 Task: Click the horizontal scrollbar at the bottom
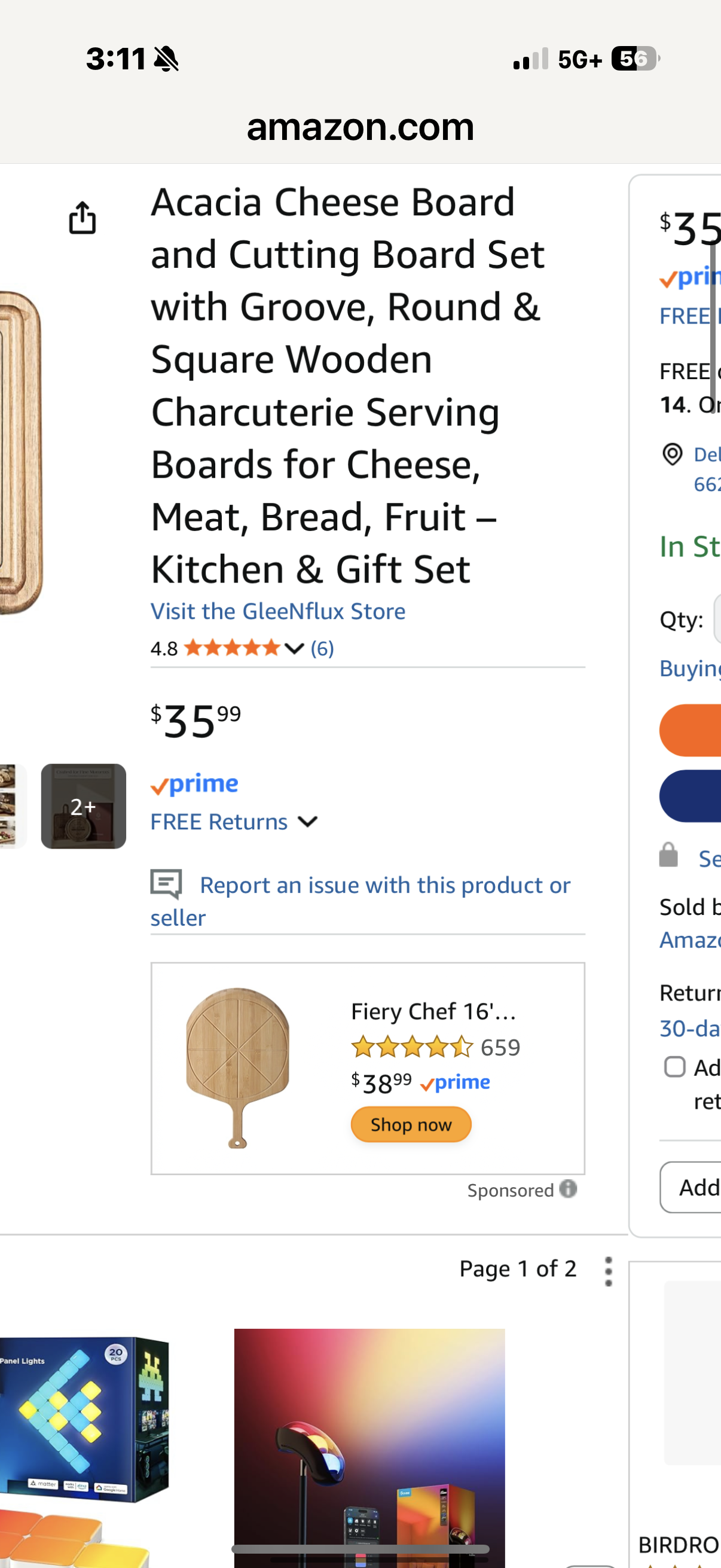point(360,1549)
